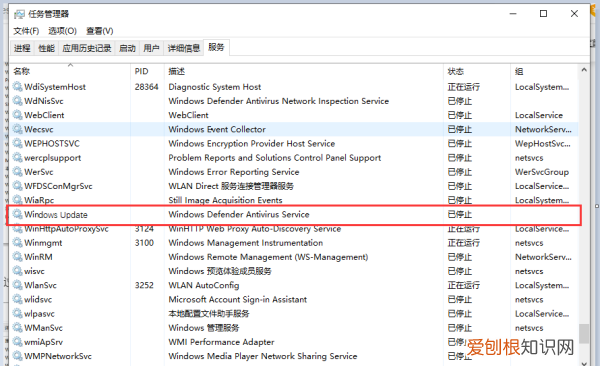Click the WLAN Direct 服务连接管理器服务 description
Screen dimensions: 600x366
(x=231, y=186)
